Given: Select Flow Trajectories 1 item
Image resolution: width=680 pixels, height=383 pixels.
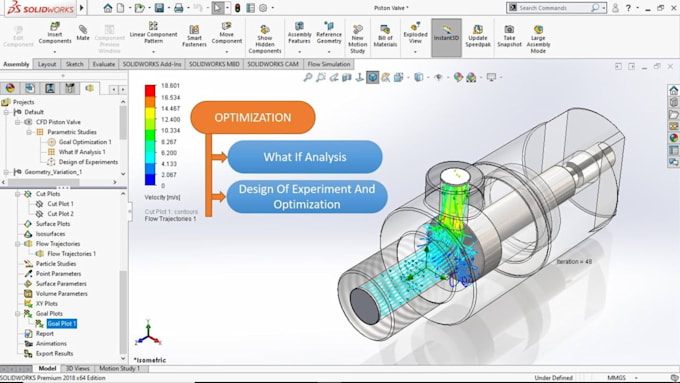Looking at the screenshot, I should coord(72,254).
